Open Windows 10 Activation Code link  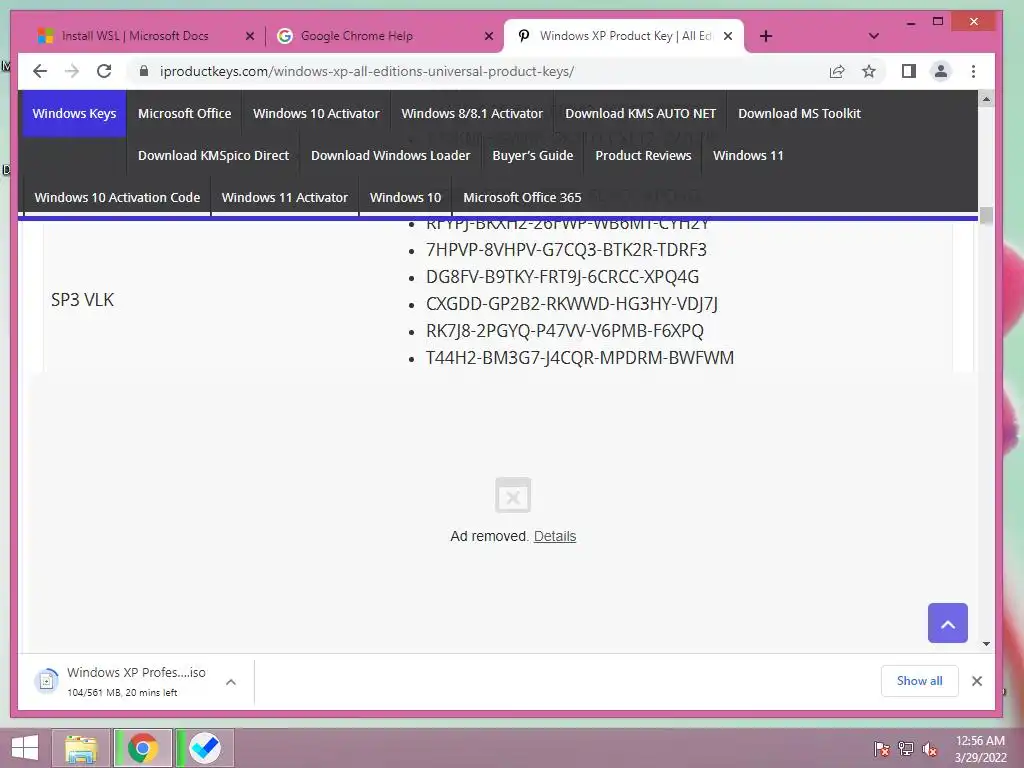pyautogui.click(x=118, y=197)
